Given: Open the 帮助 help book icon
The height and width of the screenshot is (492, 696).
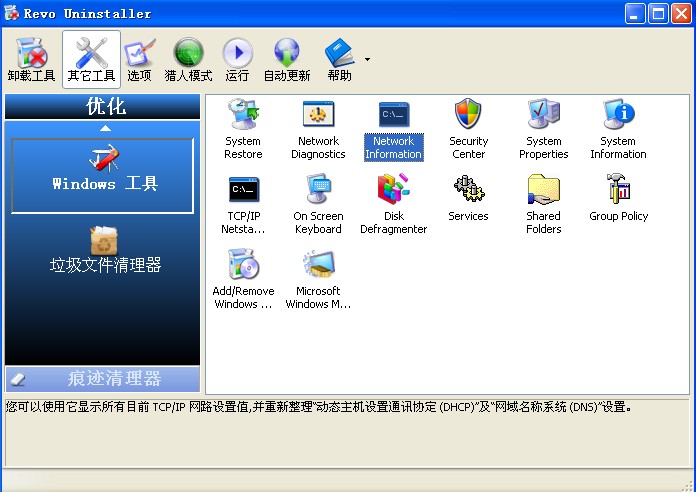Looking at the screenshot, I should point(340,60).
